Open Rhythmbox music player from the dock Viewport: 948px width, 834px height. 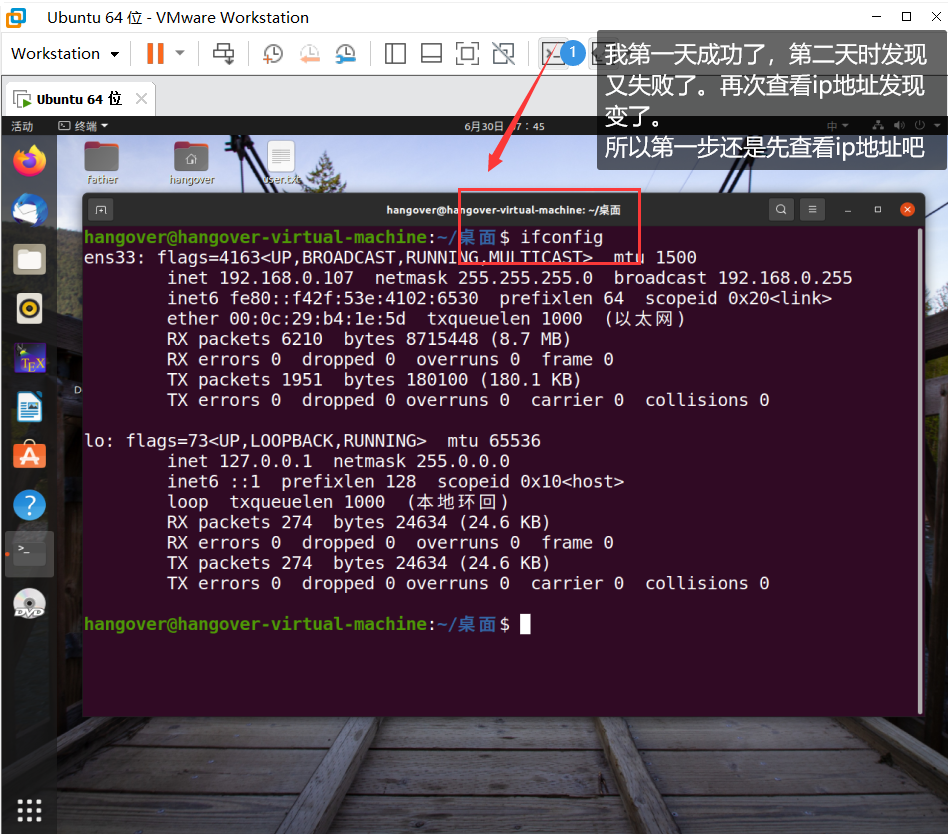coord(30,309)
